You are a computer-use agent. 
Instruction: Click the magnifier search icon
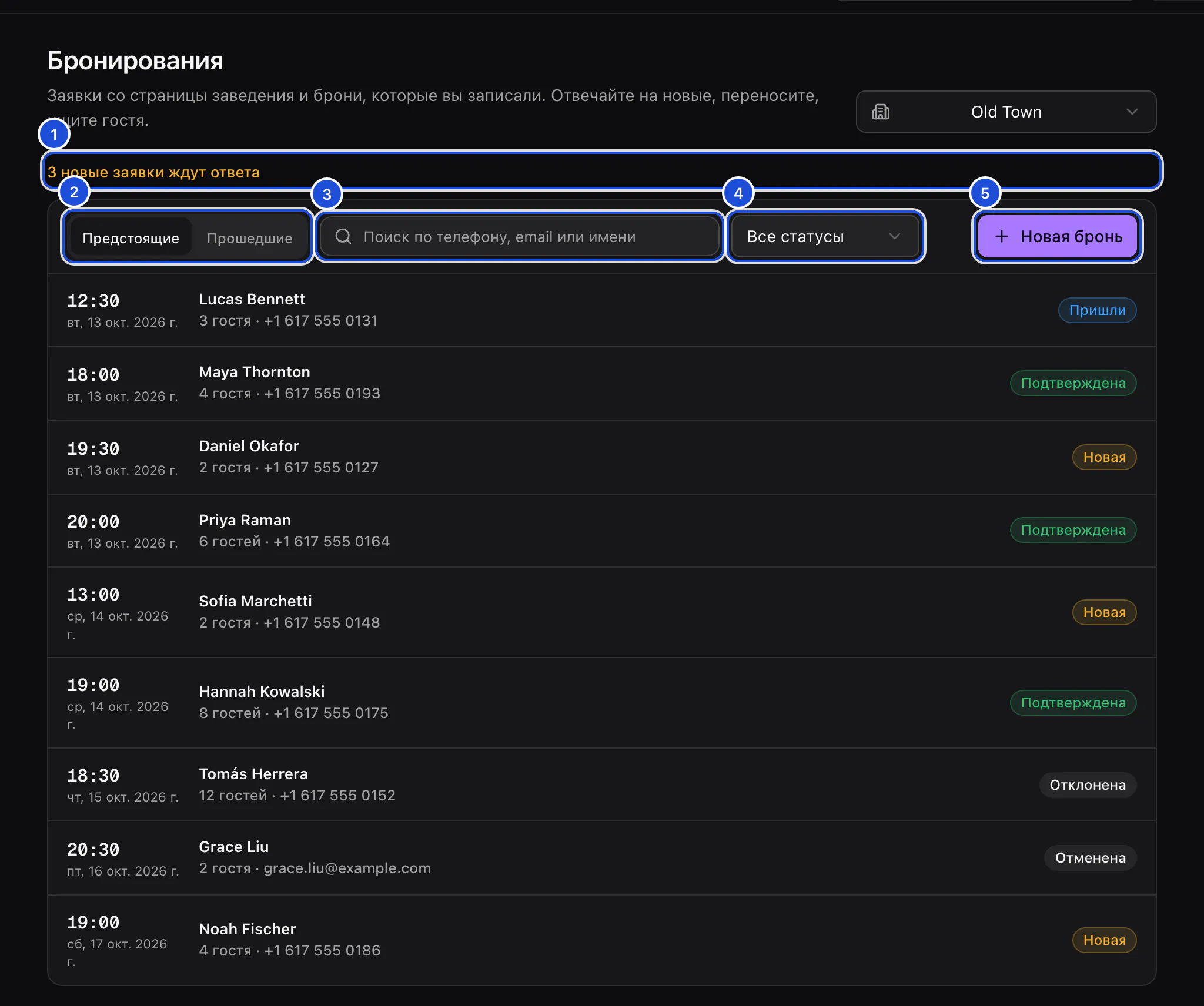point(343,236)
